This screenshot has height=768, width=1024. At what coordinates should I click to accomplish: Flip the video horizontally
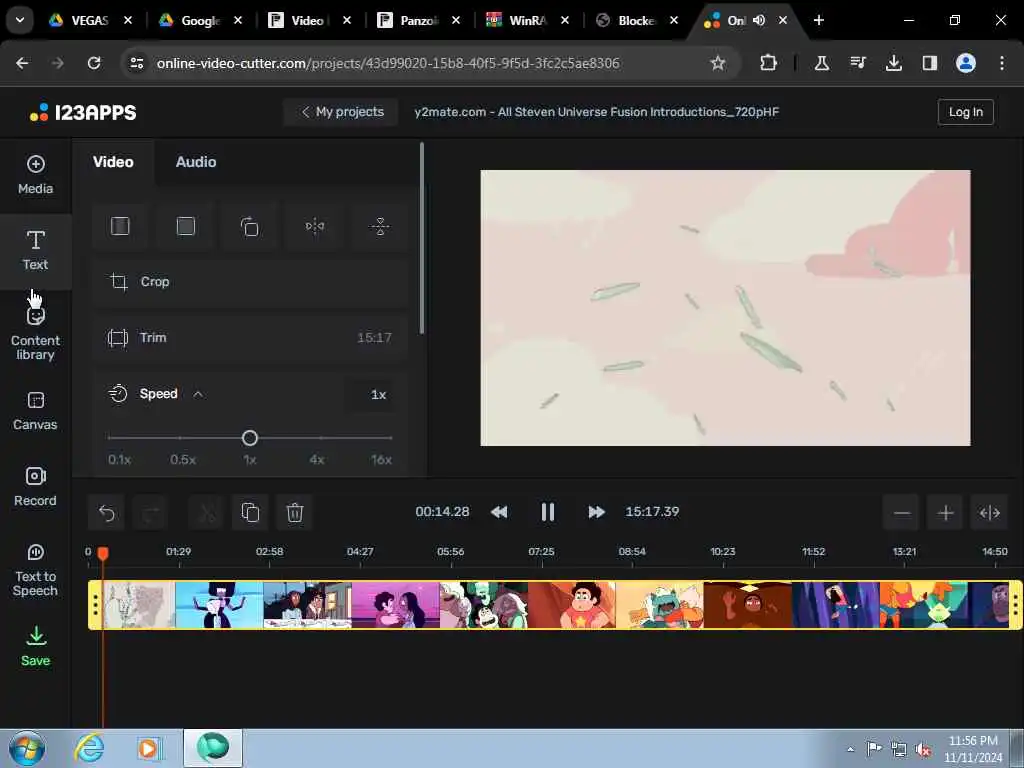[x=315, y=227]
